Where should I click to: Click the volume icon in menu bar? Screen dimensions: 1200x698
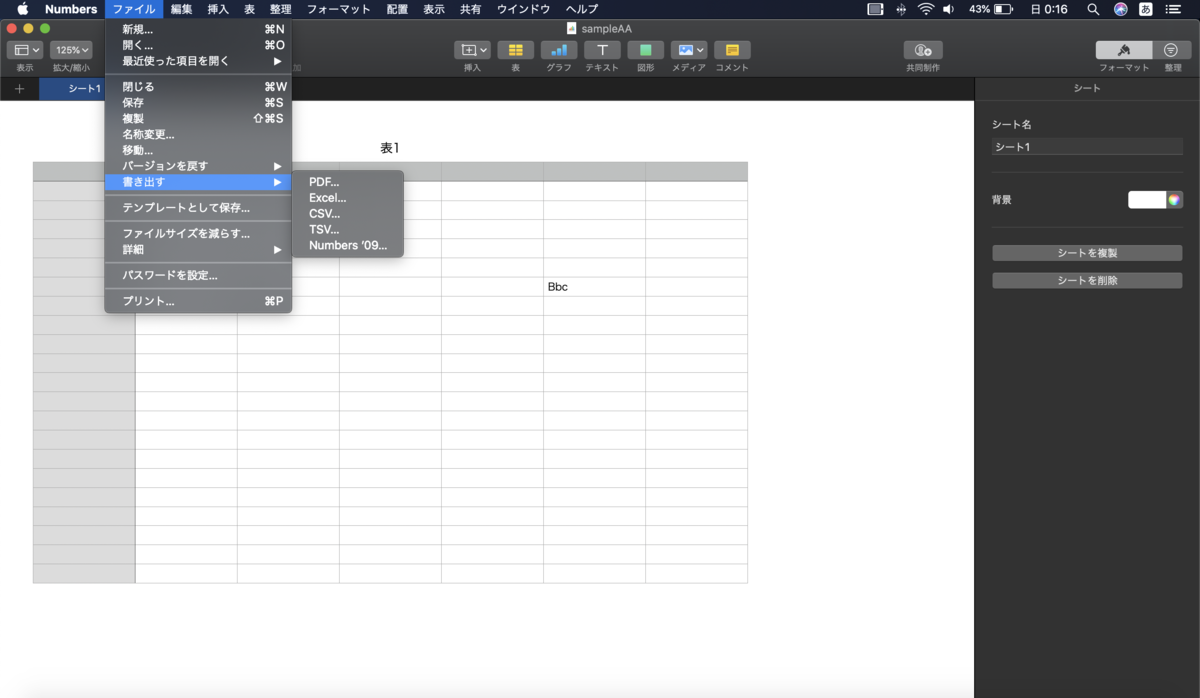point(948,9)
